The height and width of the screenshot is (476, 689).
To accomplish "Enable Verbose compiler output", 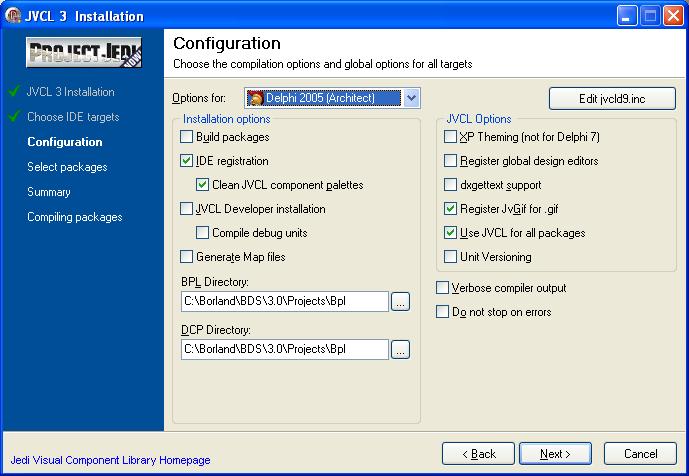I will pos(443,288).
